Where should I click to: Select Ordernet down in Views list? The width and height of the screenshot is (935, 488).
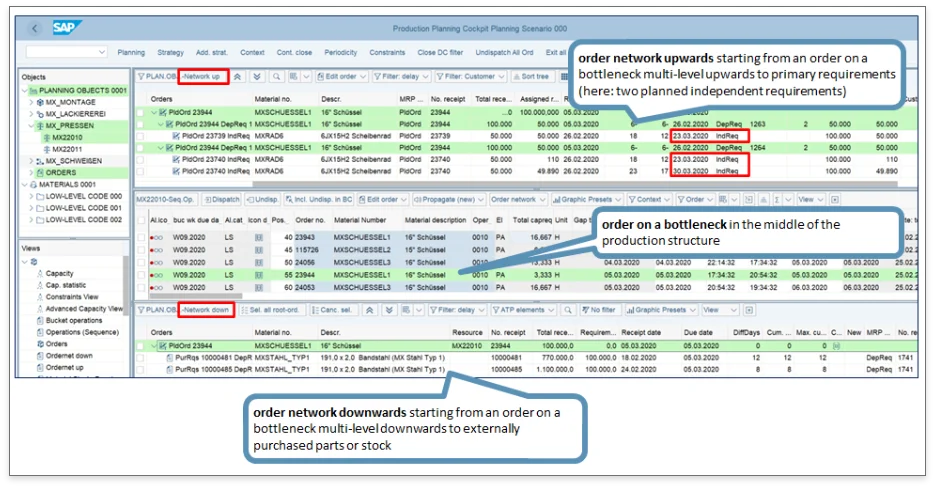(69, 356)
